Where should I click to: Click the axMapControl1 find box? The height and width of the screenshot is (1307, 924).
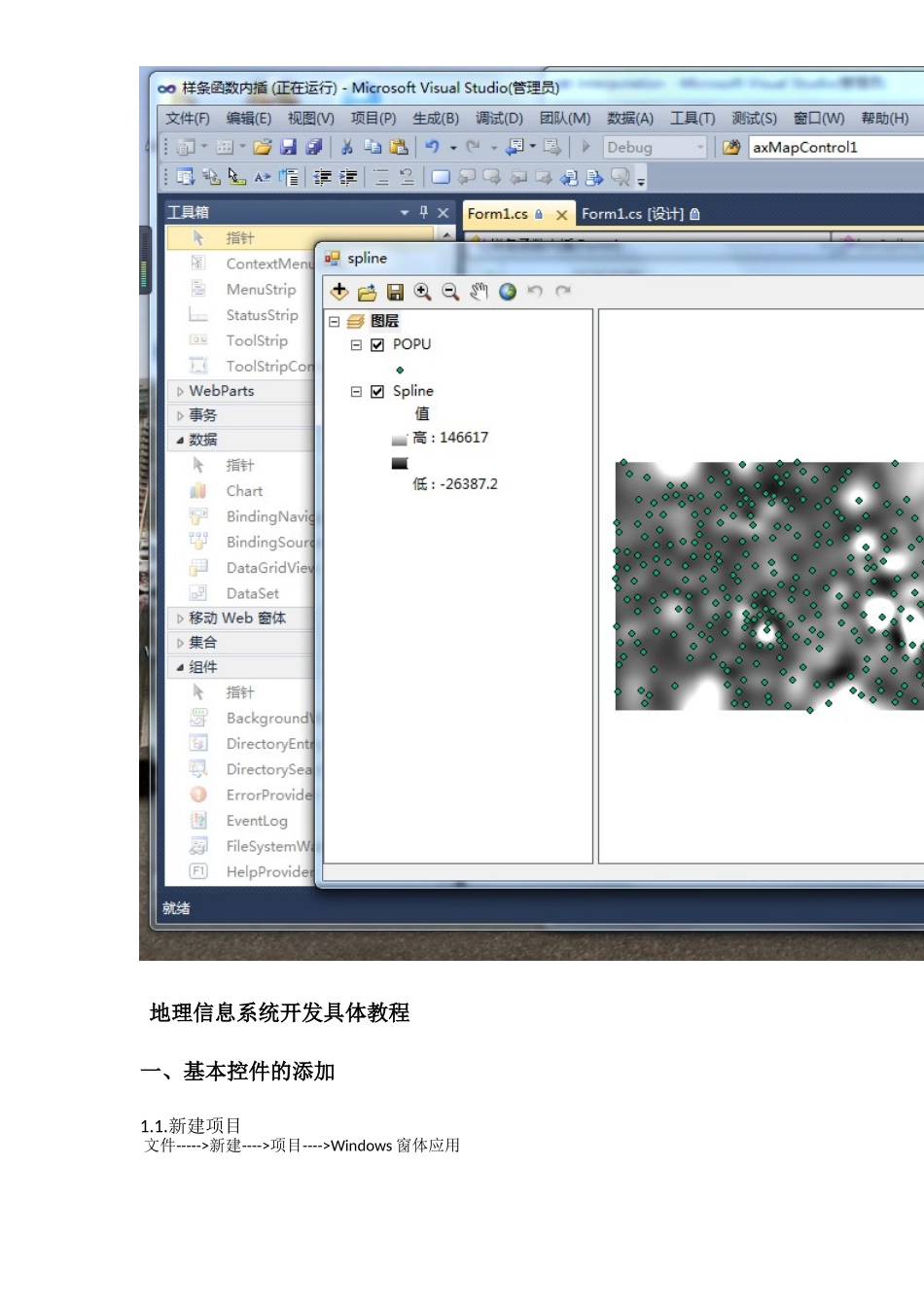836,147
